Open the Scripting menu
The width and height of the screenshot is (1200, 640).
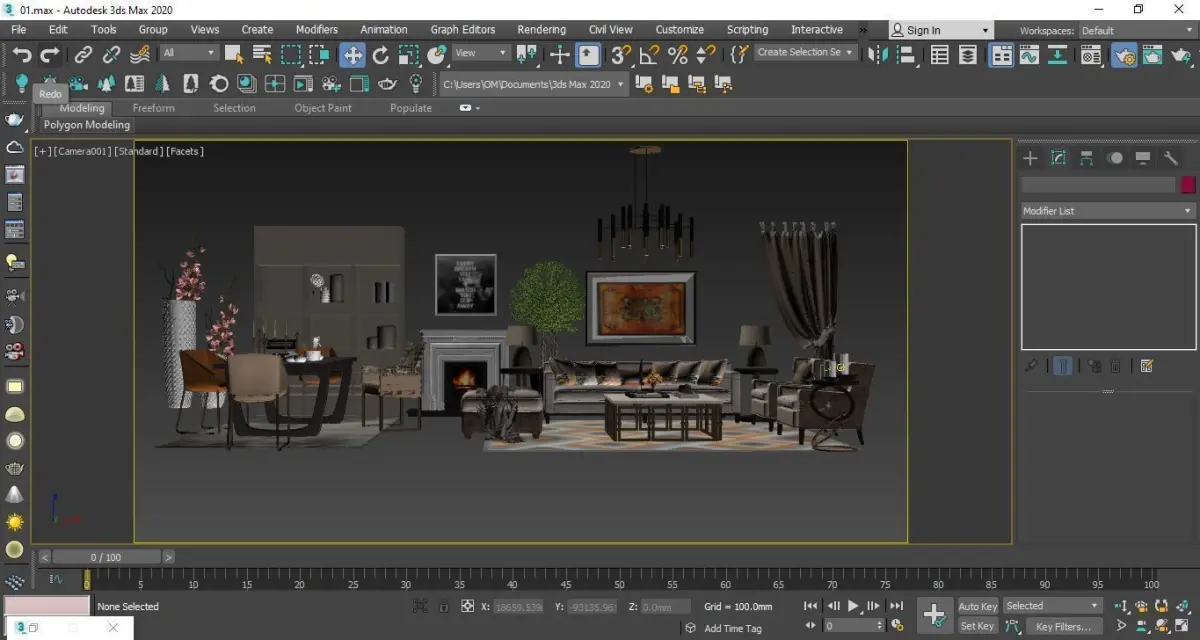click(x=747, y=29)
